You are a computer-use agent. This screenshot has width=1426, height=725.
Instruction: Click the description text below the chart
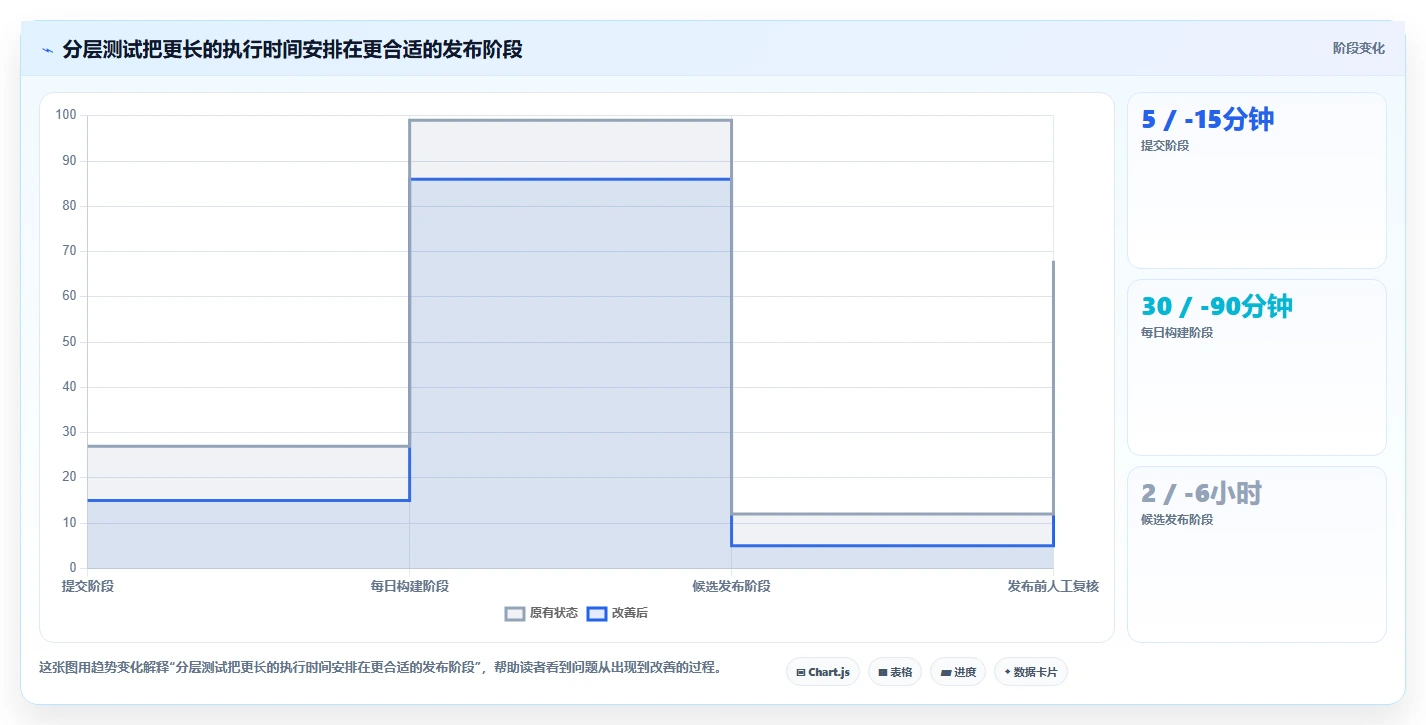coord(380,667)
